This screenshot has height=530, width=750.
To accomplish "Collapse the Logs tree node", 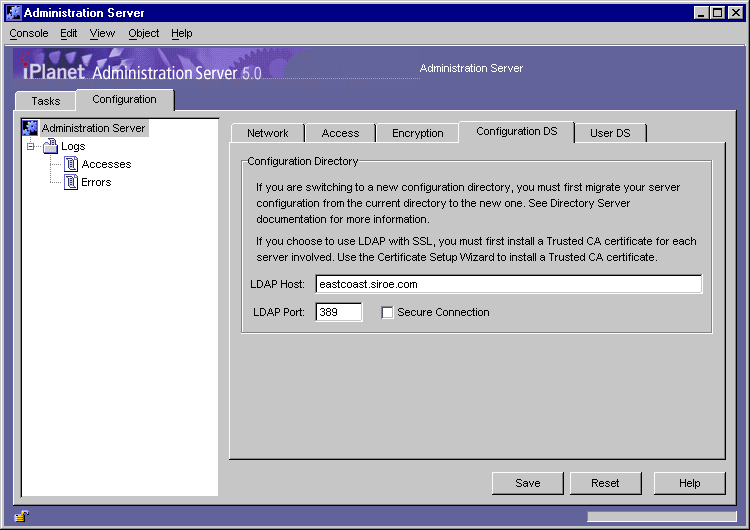I will 31,146.
